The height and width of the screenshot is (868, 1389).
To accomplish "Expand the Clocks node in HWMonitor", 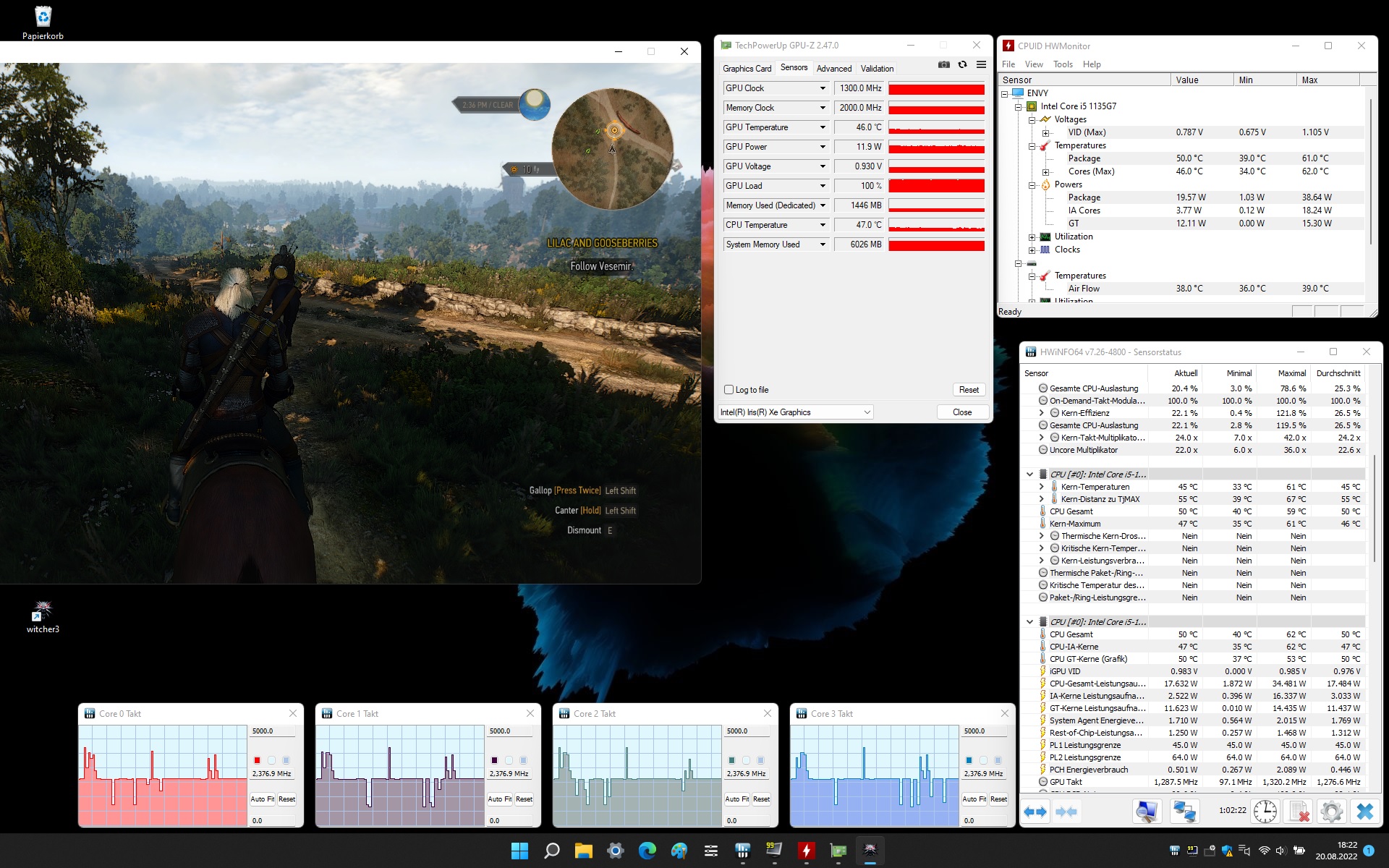I will point(1032,250).
